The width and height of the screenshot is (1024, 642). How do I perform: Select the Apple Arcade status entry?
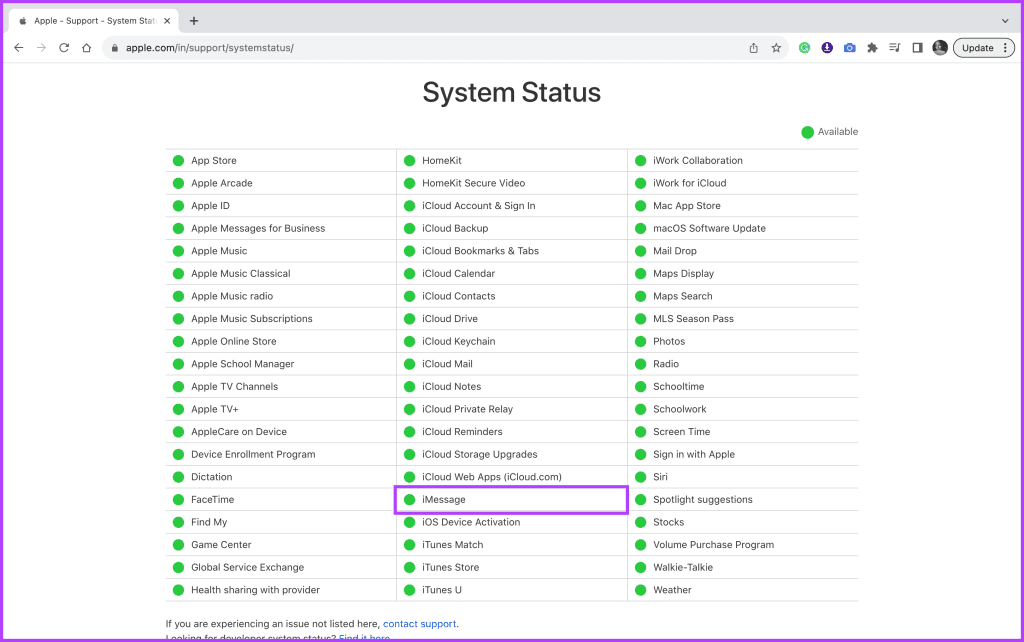(x=221, y=183)
